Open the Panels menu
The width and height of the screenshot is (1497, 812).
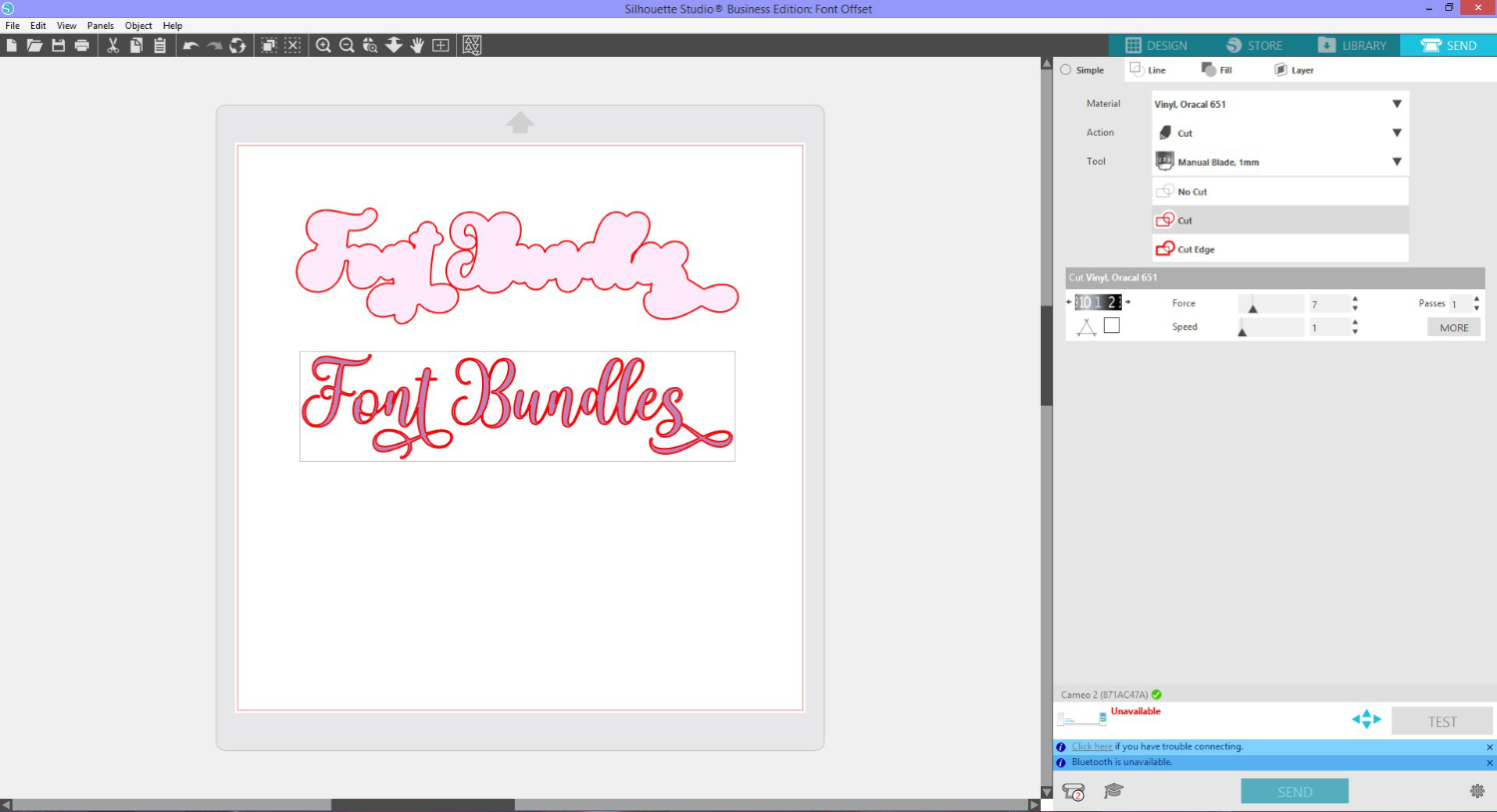(x=100, y=26)
